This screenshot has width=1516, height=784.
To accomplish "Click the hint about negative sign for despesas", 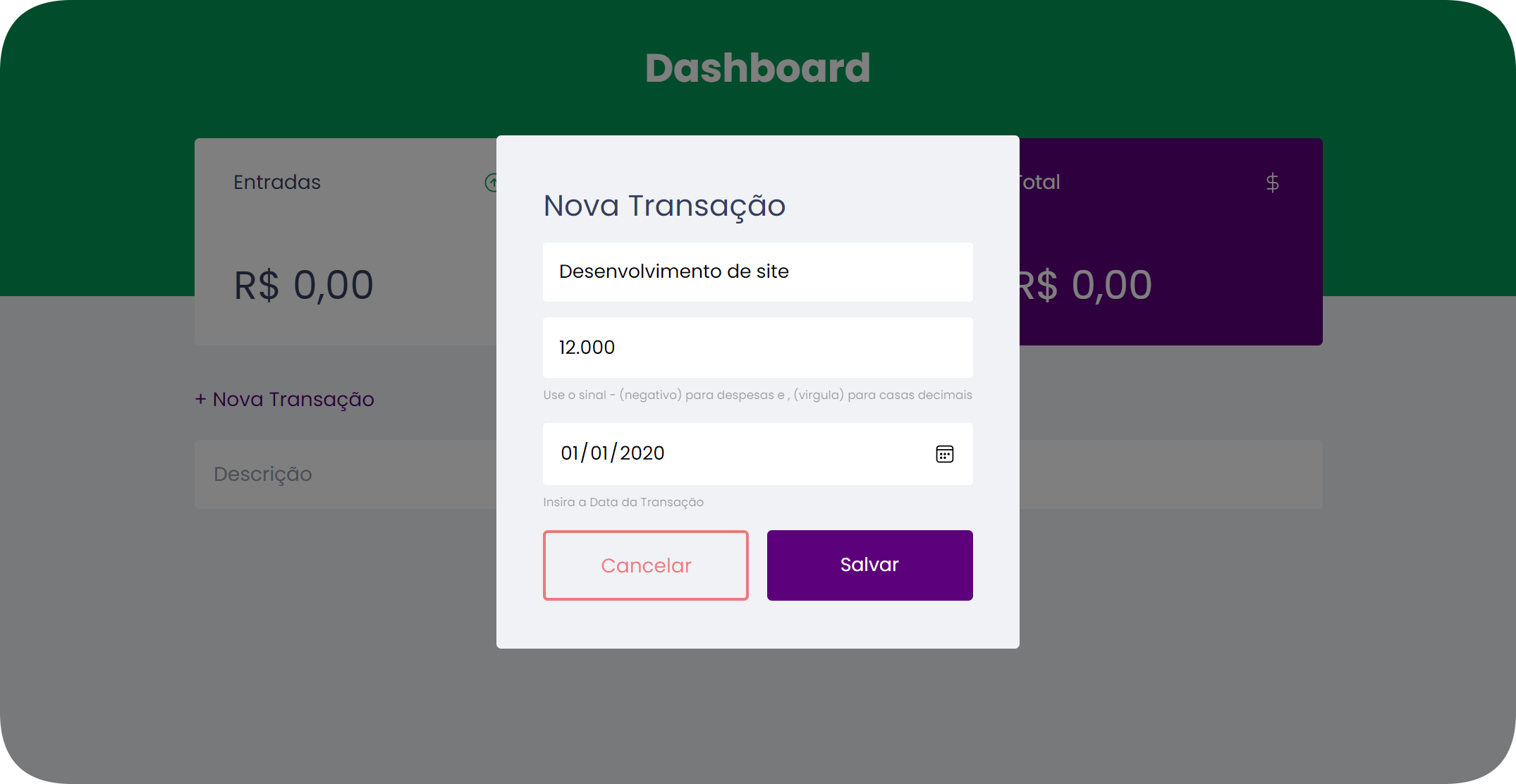I will click(757, 395).
